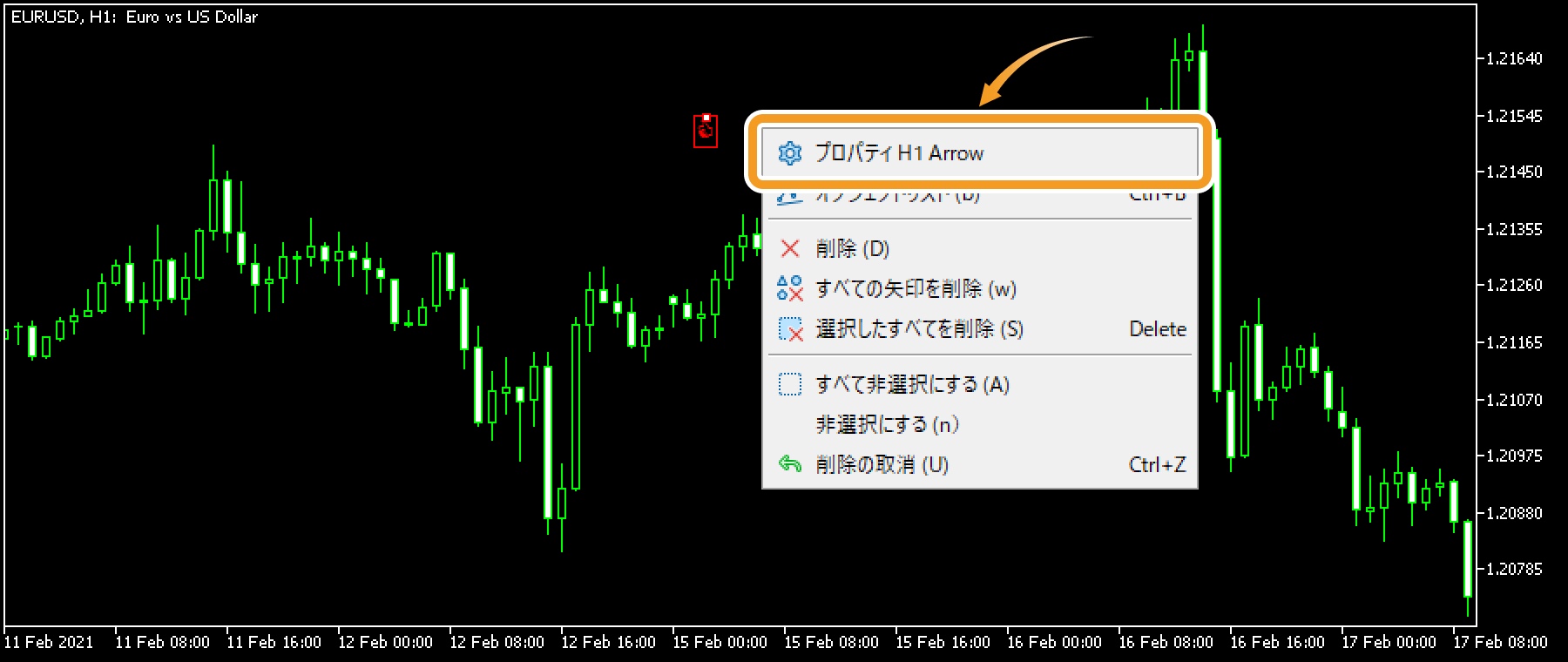Screen dimensions: 1568x662
Task: Select すべての矢印を削除 (w) menu item
Action: (x=979, y=288)
